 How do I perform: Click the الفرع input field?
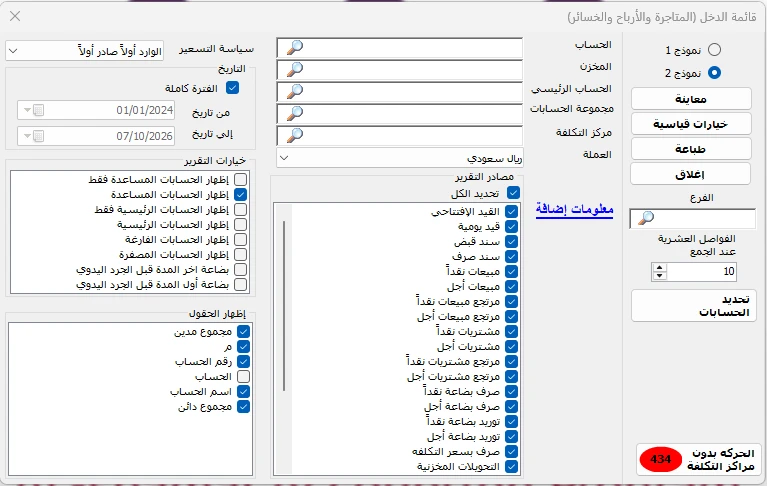693,219
